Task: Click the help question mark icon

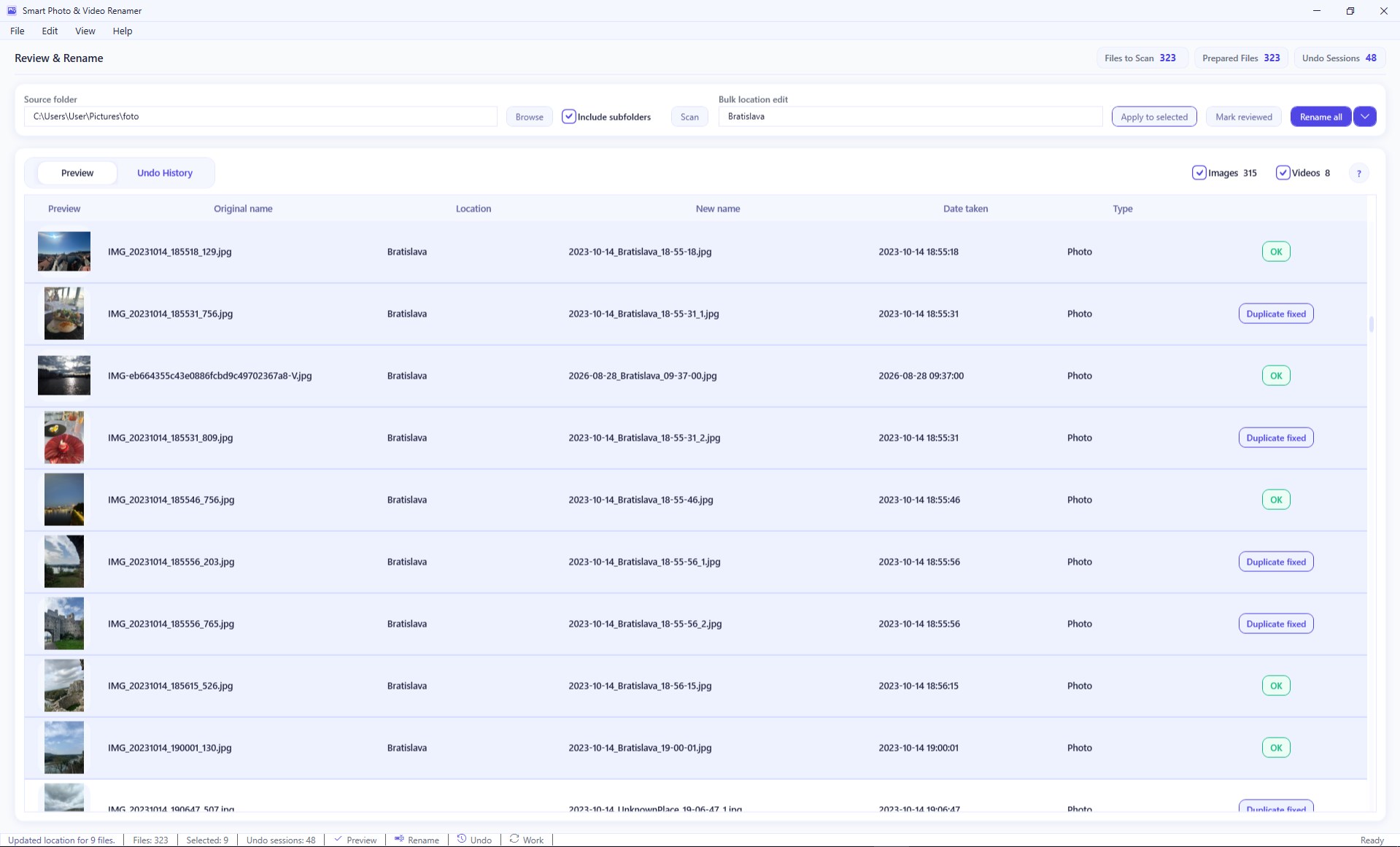Action: point(1358,173)
